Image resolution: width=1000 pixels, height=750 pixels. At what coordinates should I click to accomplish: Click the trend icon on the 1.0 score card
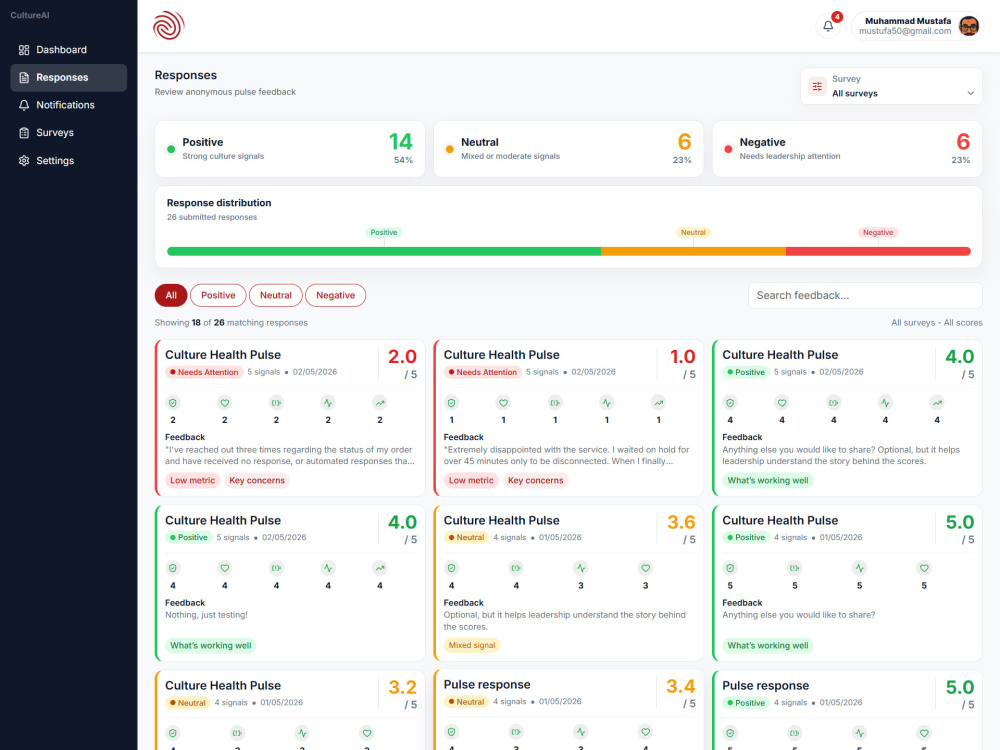coord(658,402)
